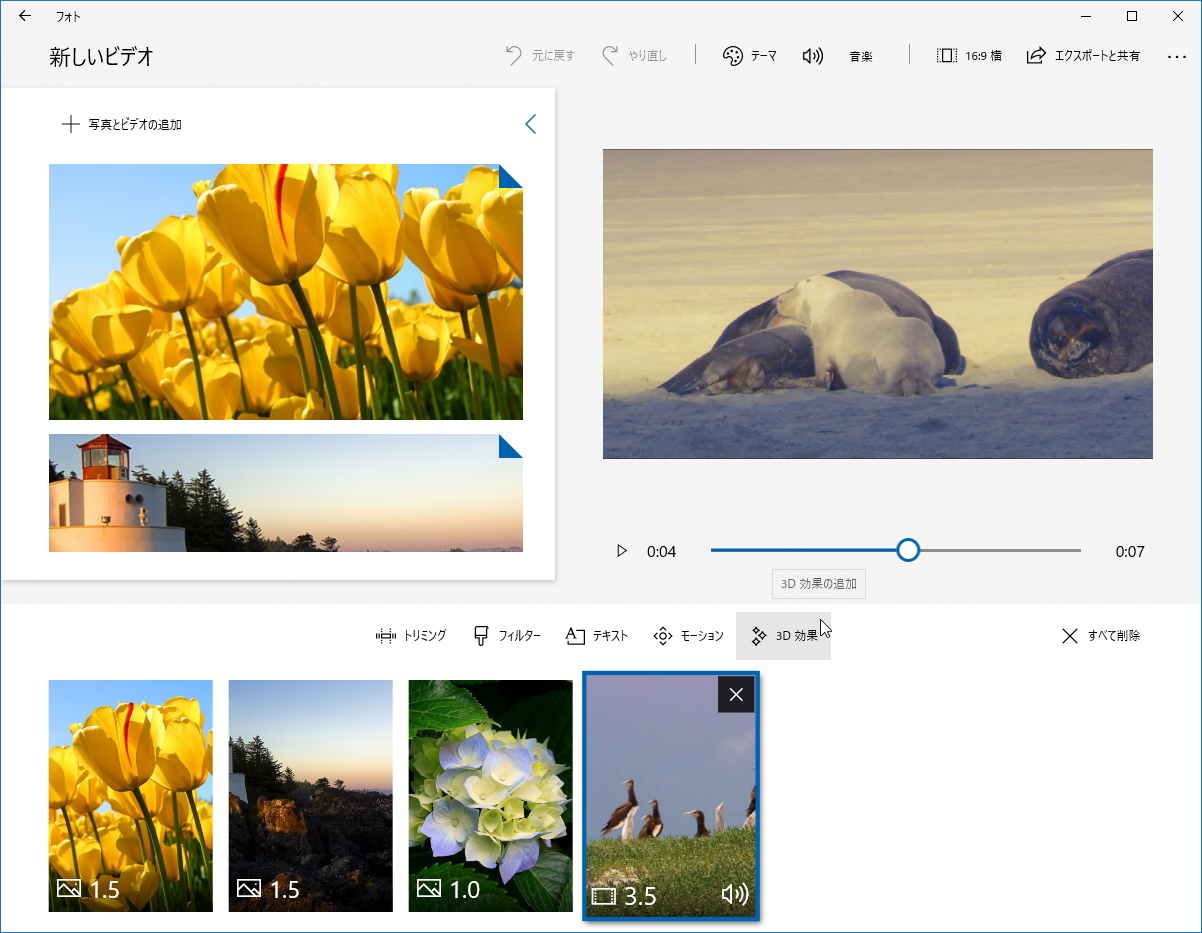Click the 0:07 total duration label
The image size is (1202, 933).
(x=1130, y=551)
